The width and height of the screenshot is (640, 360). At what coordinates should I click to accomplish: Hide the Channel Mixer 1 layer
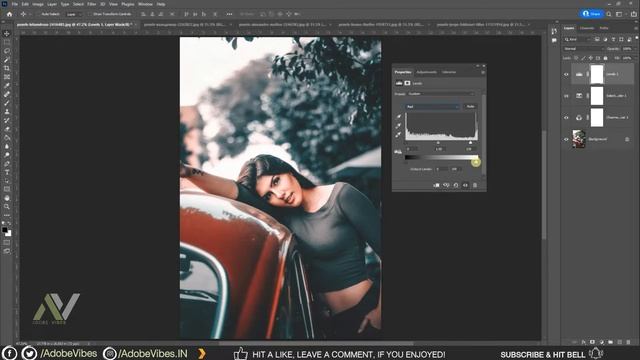(x=566, y=118)
